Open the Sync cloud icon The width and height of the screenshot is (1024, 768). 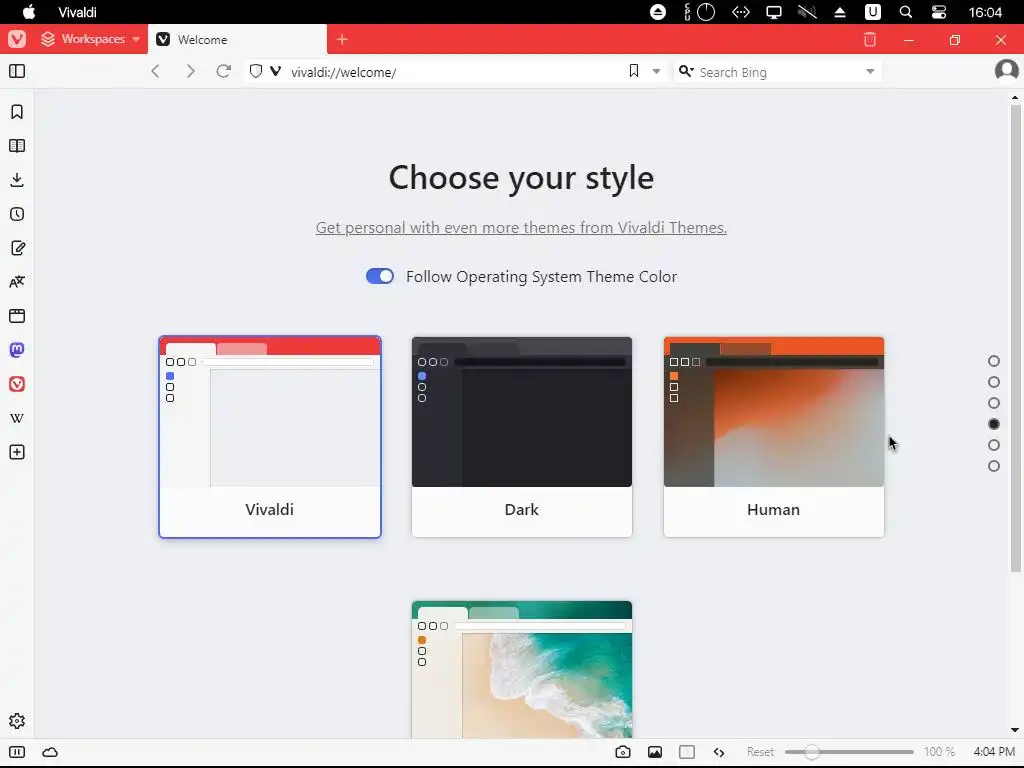pos(50,752)
